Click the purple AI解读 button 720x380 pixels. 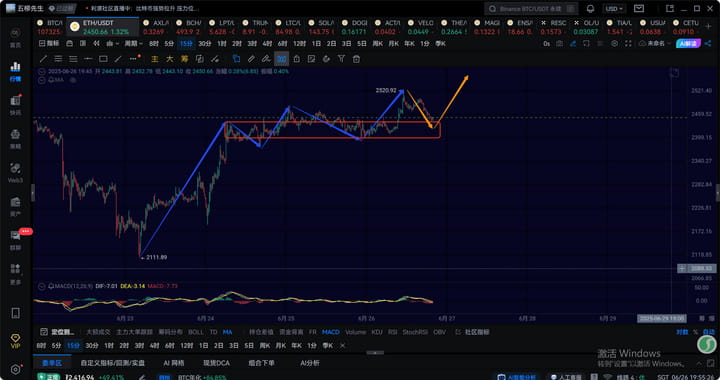point(688,44)
